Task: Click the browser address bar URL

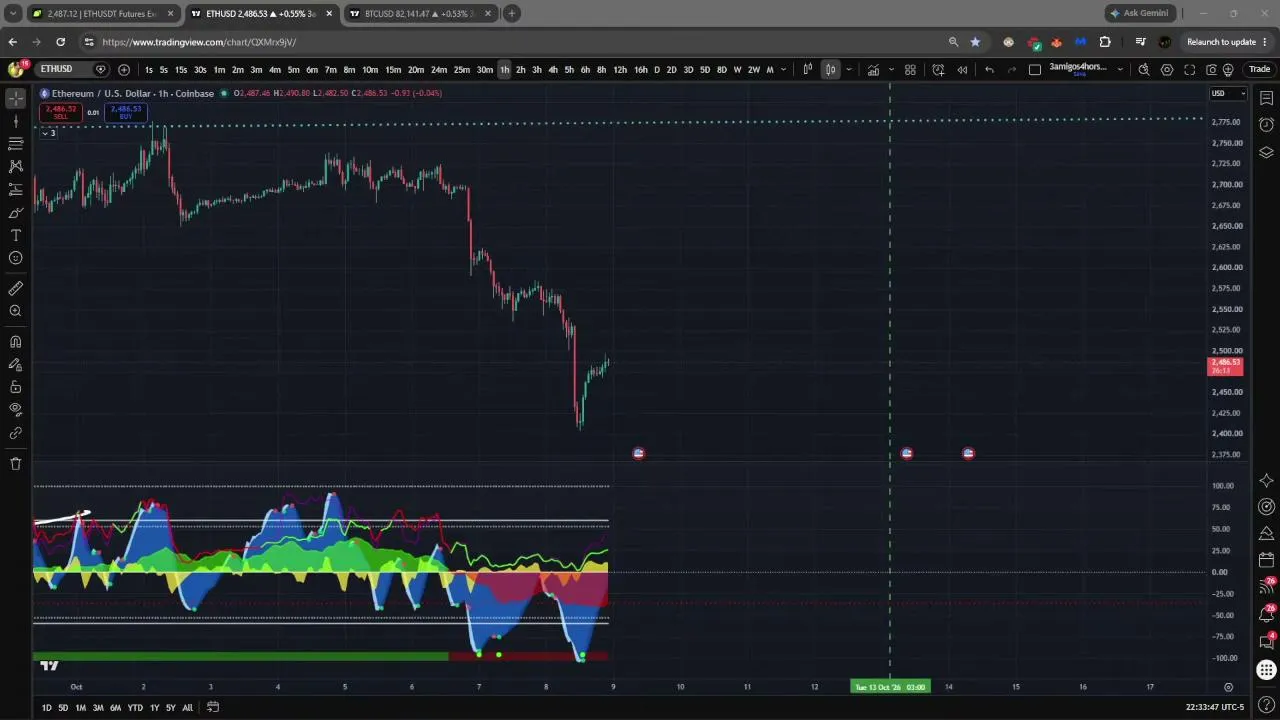Action: [x=199, y=42]
